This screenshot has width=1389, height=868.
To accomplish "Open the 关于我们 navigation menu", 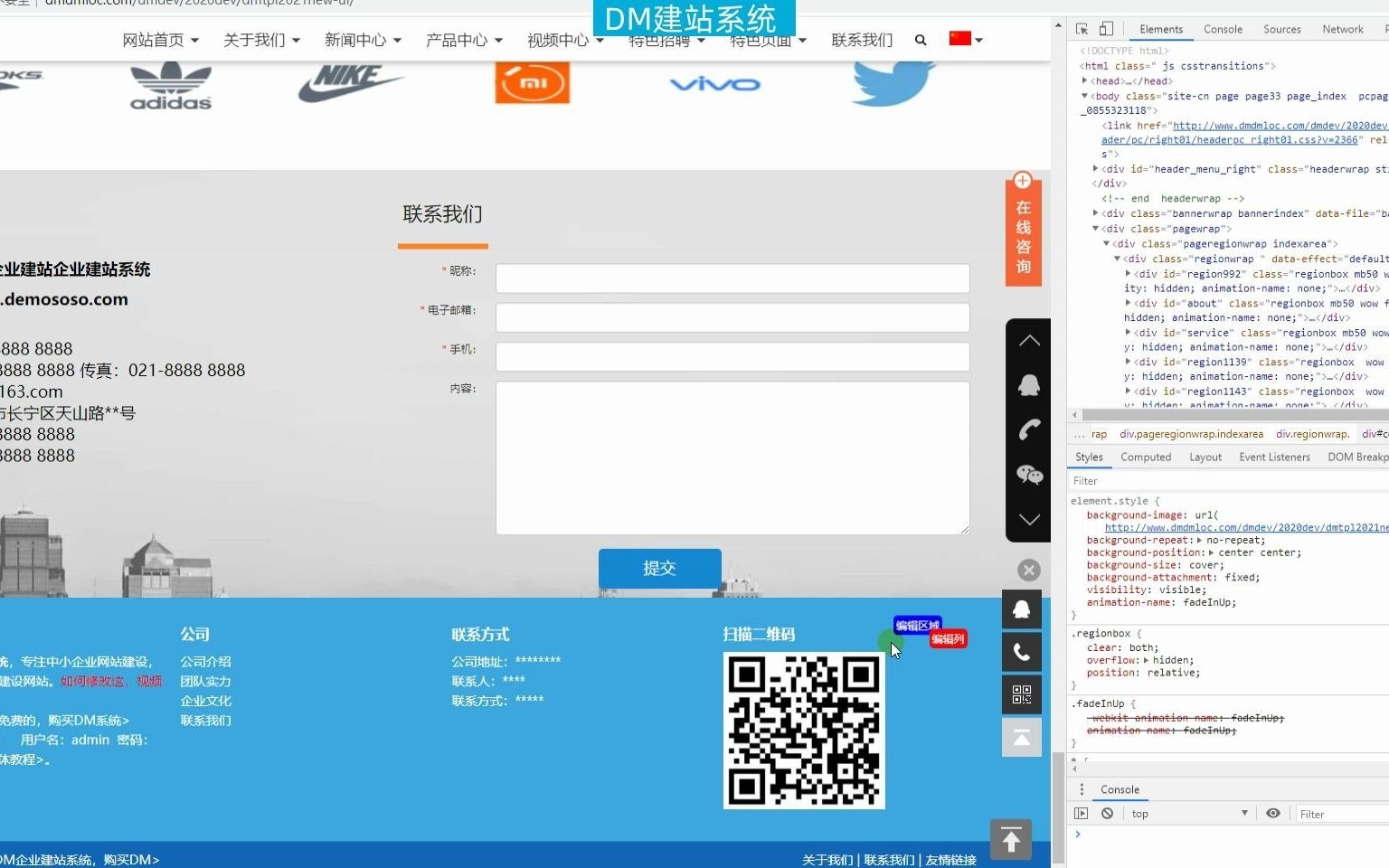I will point(261,40).
